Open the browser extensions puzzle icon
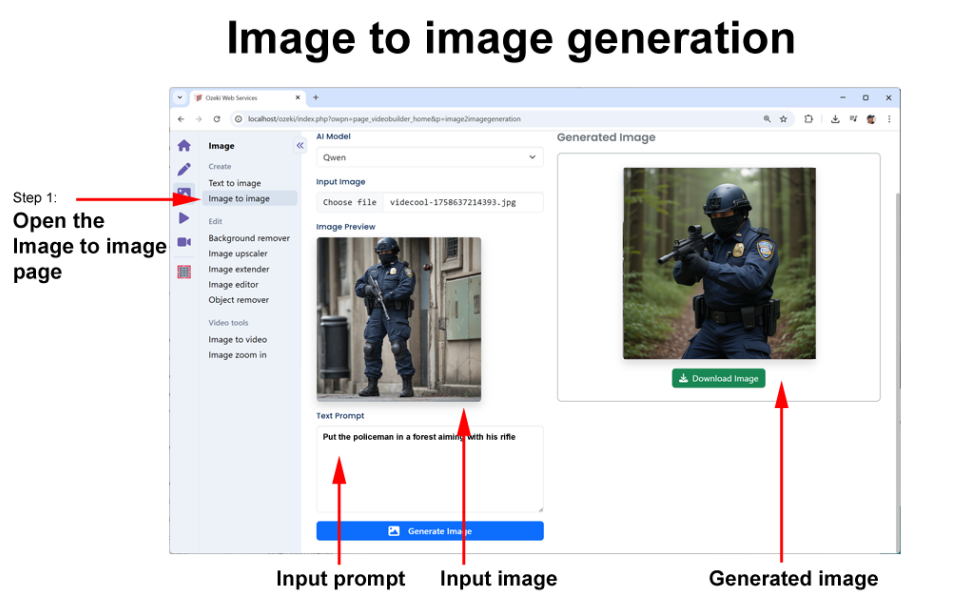971x614 pixels. point(808,119)
